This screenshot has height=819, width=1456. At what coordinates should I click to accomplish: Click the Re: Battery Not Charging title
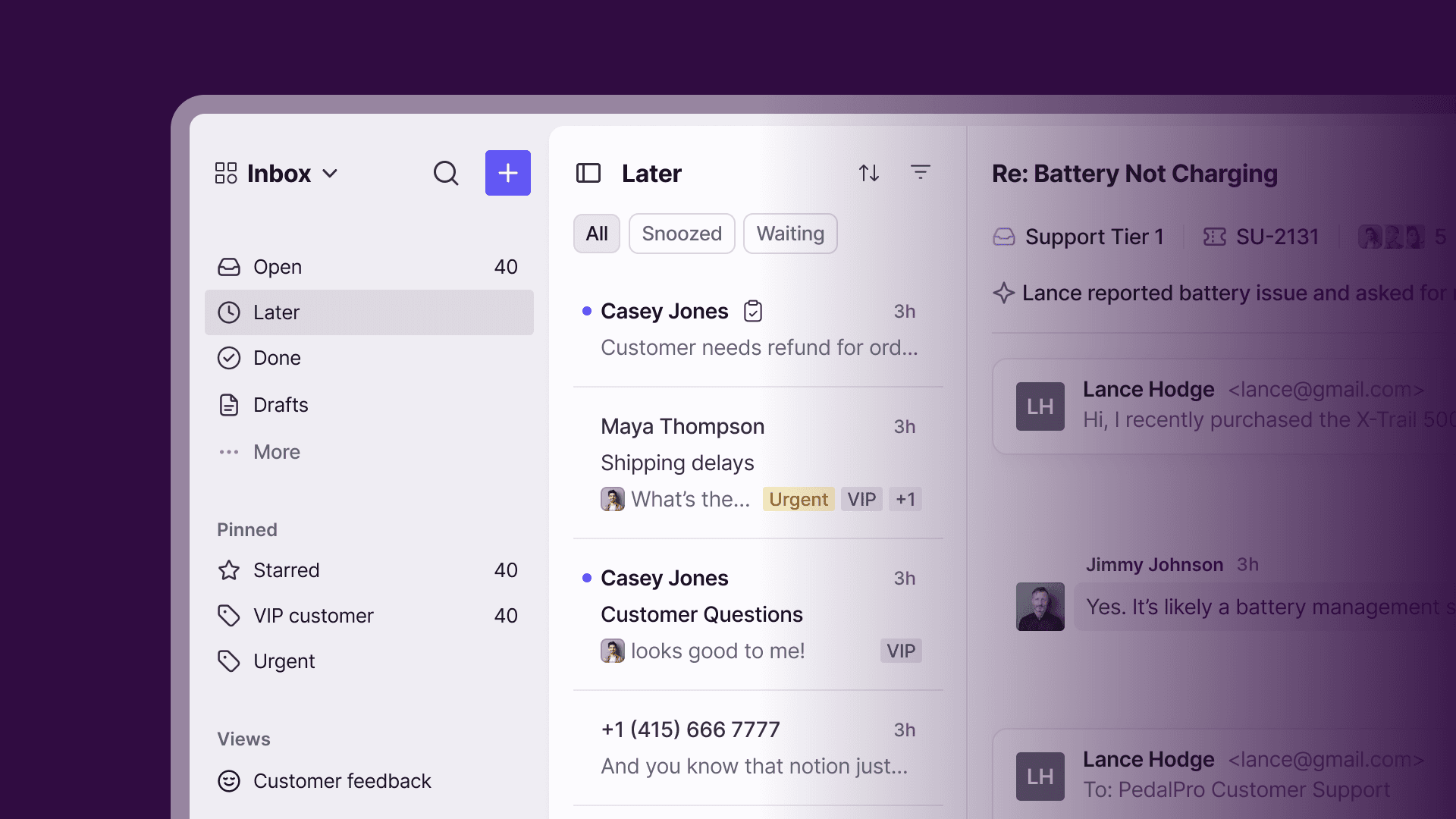[x=1134, y=174]
